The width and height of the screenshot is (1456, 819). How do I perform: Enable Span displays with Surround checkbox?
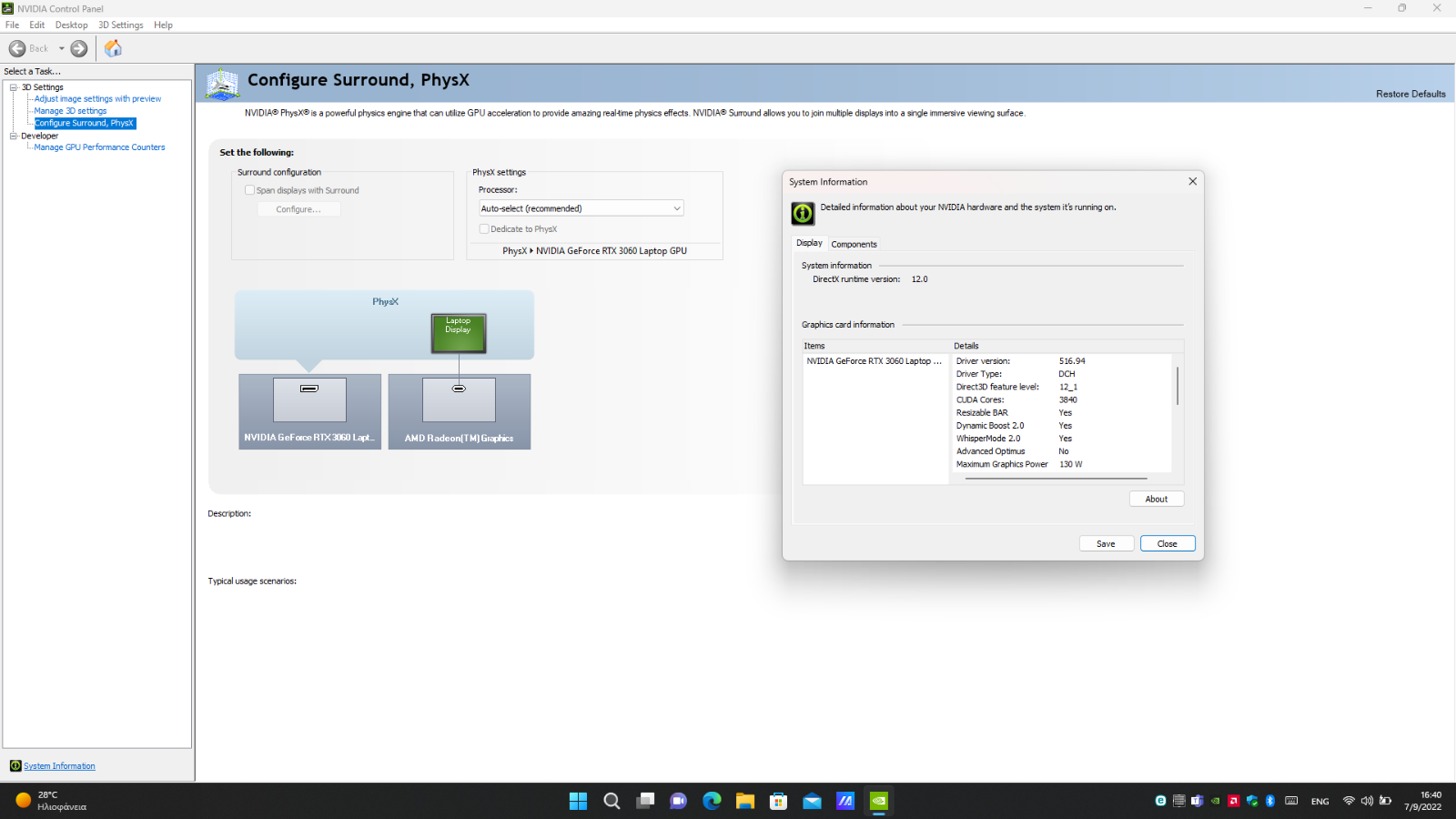(x=250, y=190)
